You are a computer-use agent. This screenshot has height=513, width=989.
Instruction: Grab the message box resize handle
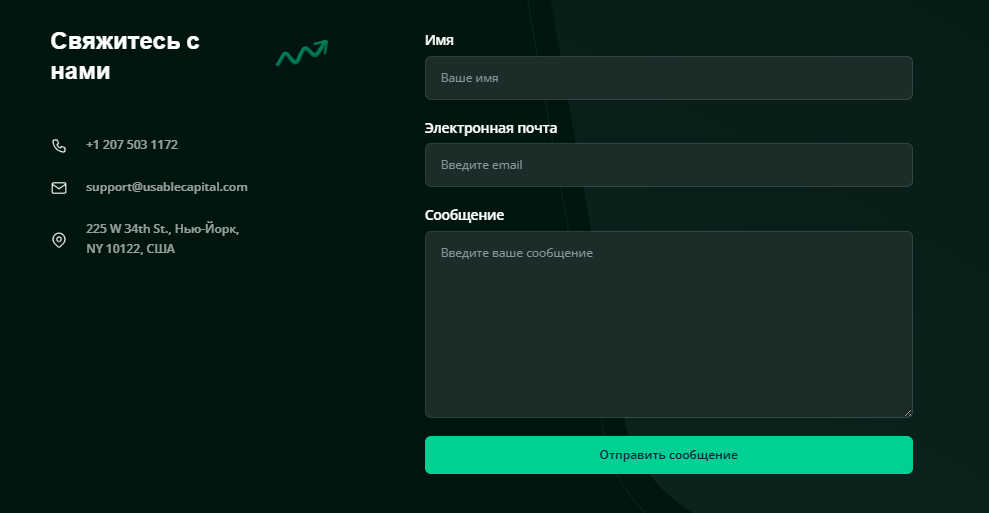click(x=908, y=412)
